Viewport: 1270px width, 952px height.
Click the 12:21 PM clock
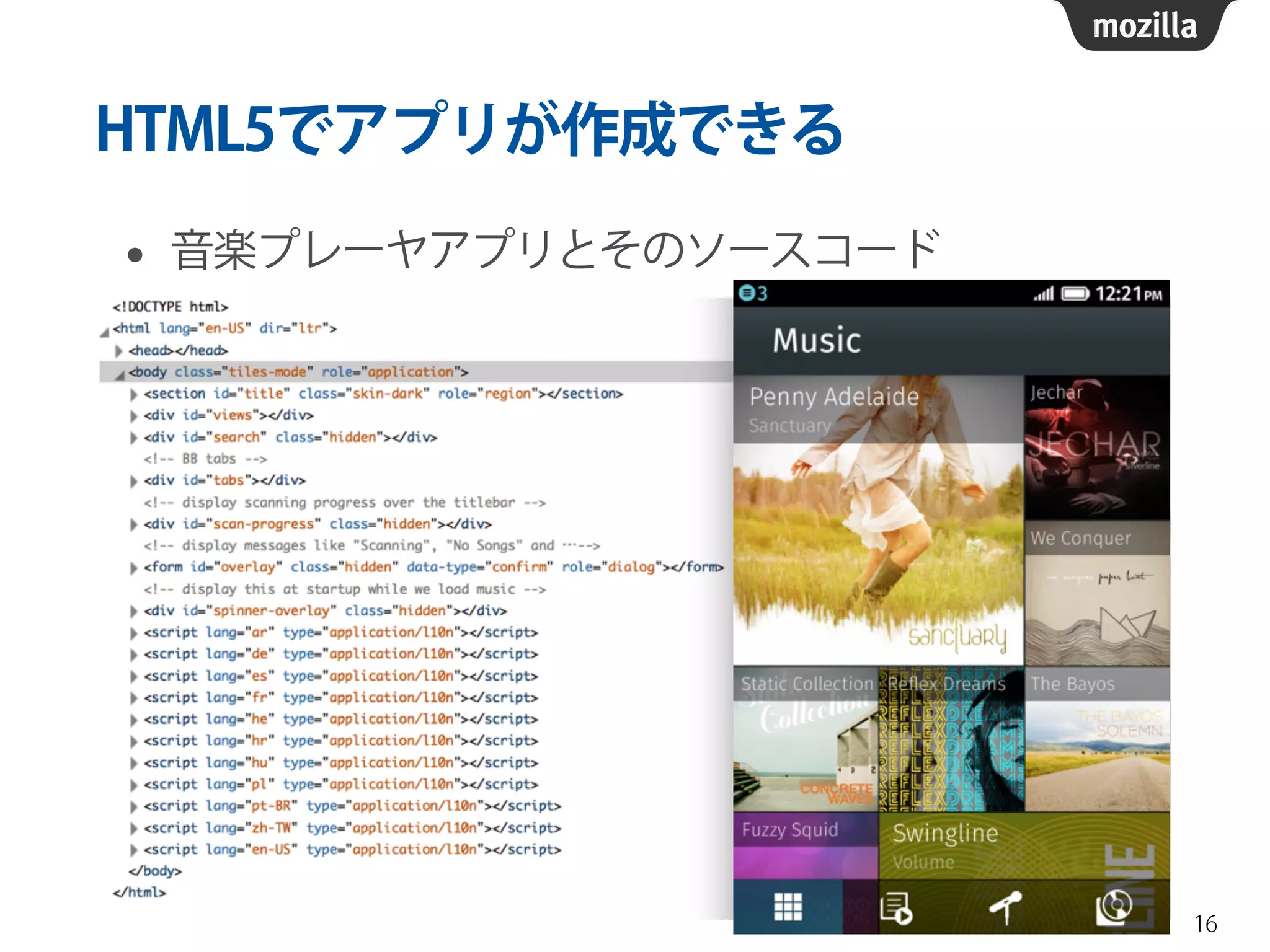point(1129,293)
